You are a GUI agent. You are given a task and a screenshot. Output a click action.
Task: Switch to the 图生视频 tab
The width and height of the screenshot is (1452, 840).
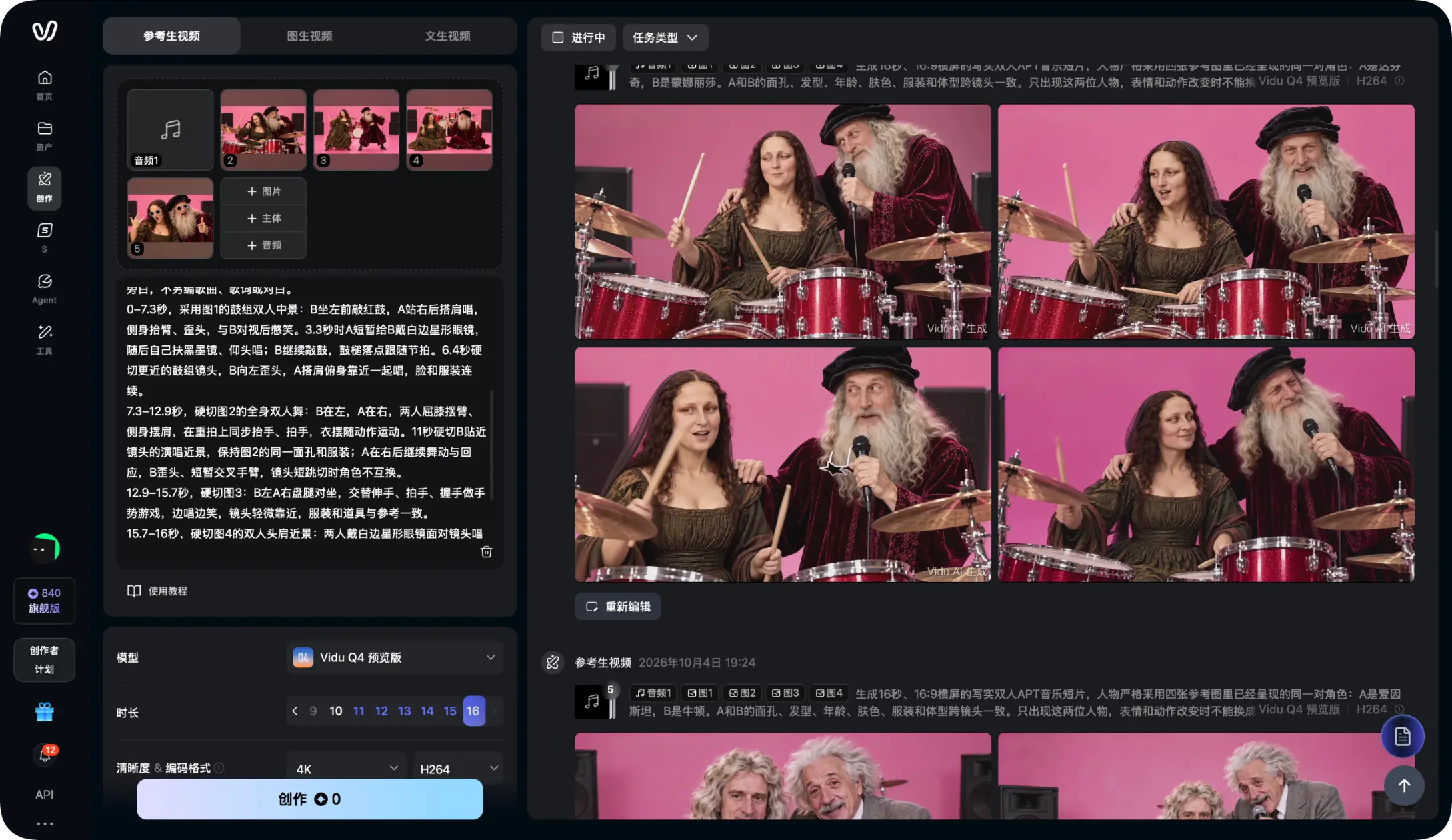309,36
